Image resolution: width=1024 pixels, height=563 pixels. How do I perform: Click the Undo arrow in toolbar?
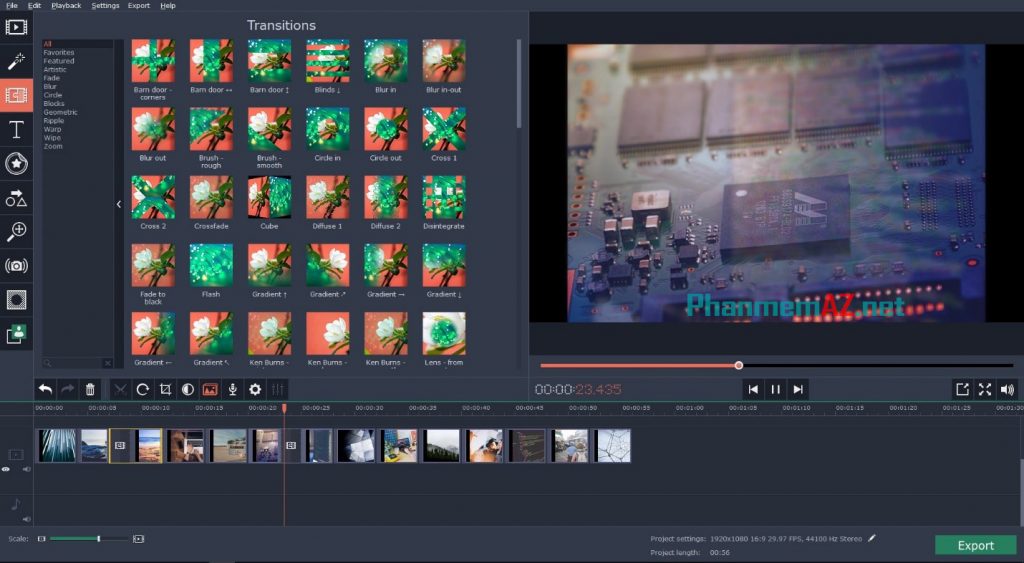pyautogui.click(x=45, y=389)
